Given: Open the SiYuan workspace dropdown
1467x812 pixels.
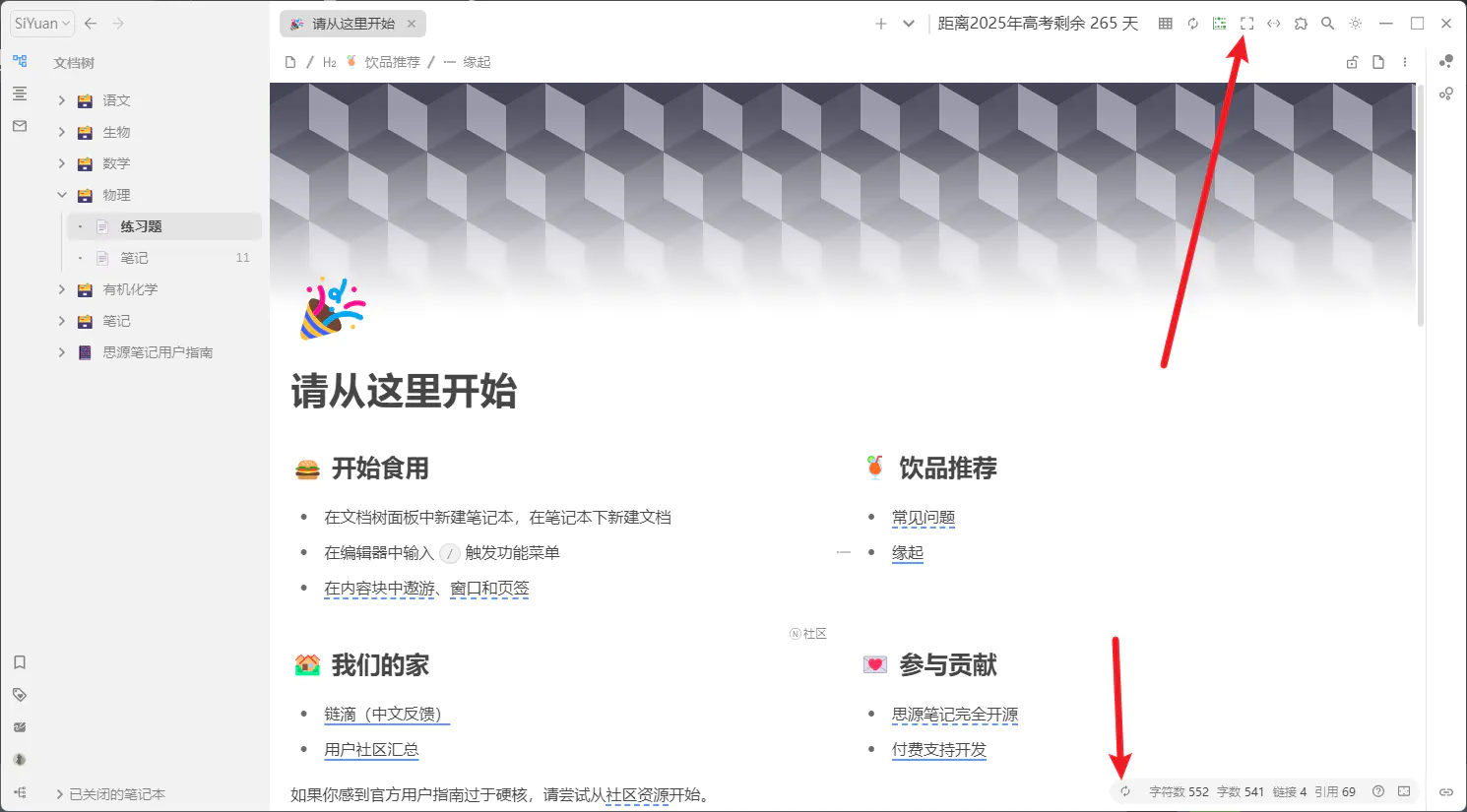Looking at the screenshot, I should [x=42, y=24].
